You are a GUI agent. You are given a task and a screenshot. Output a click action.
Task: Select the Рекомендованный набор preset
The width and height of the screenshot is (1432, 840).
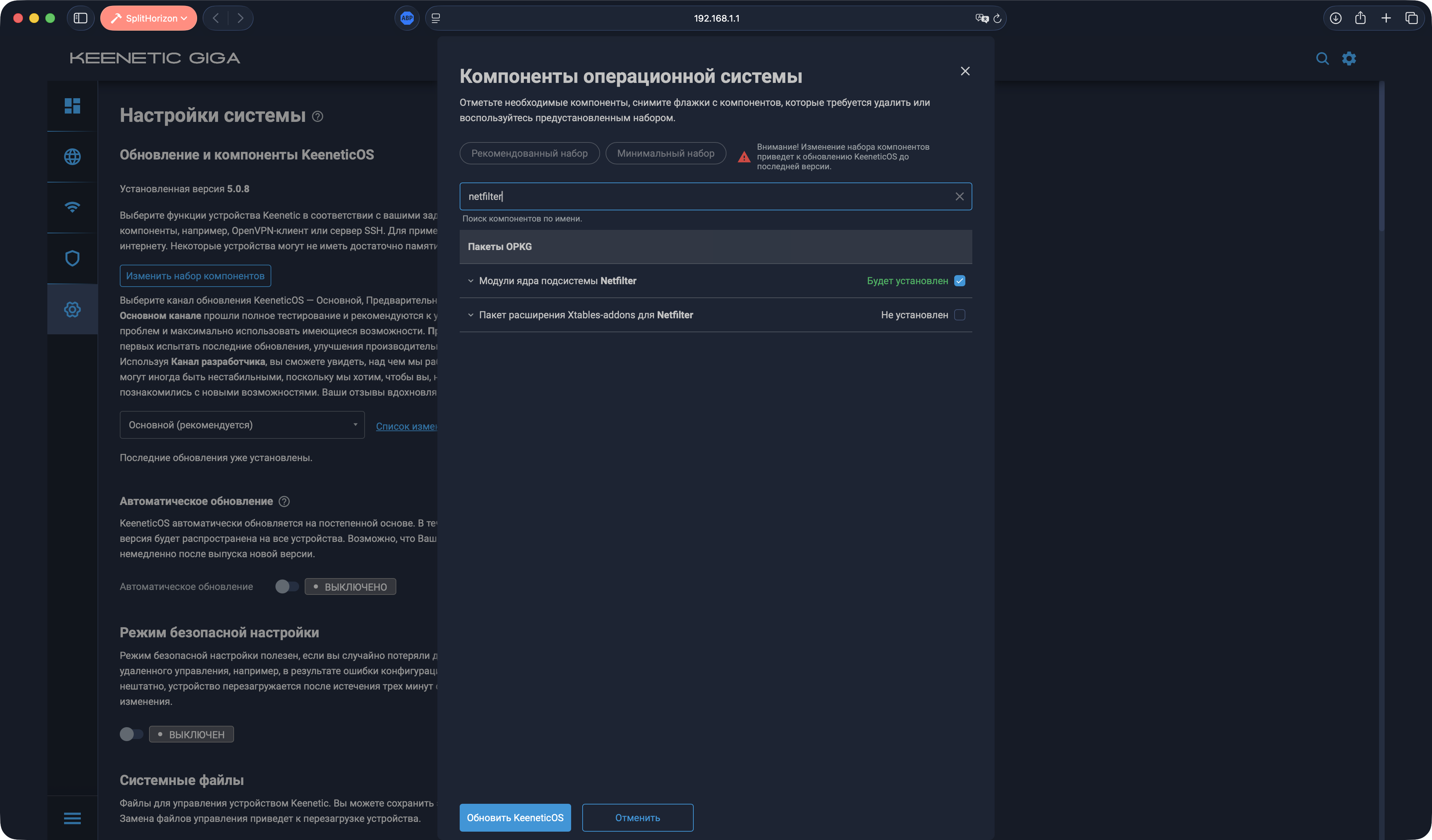(530, 154)
